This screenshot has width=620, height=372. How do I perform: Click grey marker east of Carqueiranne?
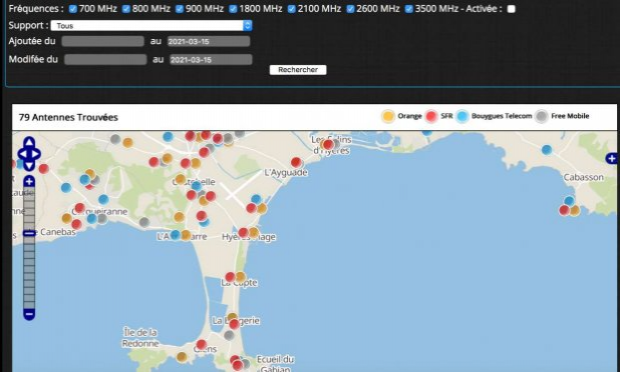[x=144, y=222]
